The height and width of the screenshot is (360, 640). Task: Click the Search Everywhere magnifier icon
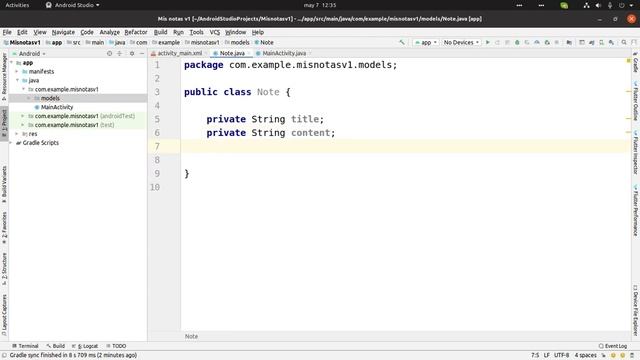pos(624,42)
